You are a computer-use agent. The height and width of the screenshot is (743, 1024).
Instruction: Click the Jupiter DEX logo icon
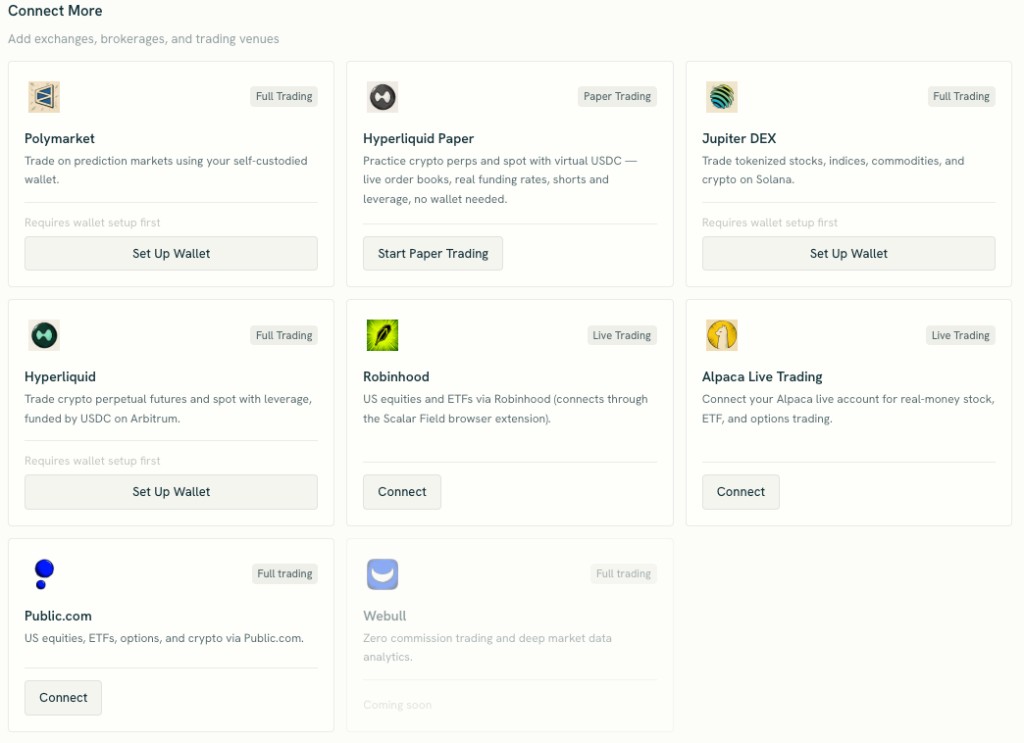pos(721,97)
